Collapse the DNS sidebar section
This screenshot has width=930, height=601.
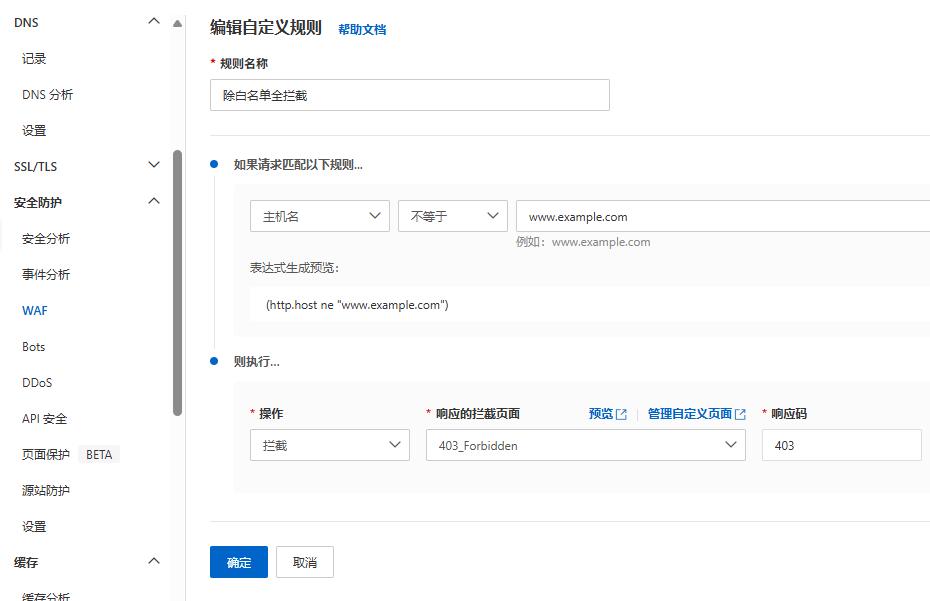[x=154, y=20]
